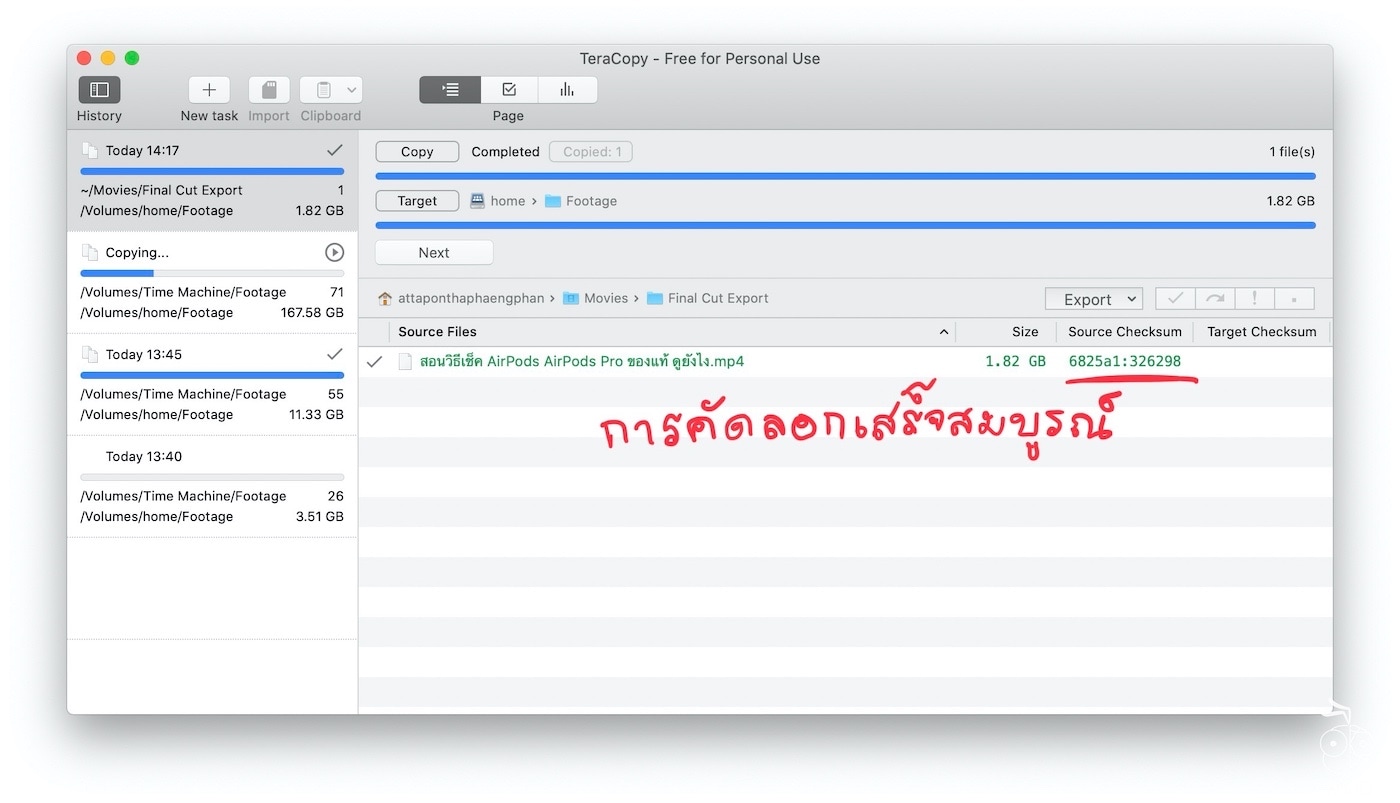Toggle the successful files filter checkmark
The height and width of the screenshot is (803, 1400).
tap(1174, 298)
